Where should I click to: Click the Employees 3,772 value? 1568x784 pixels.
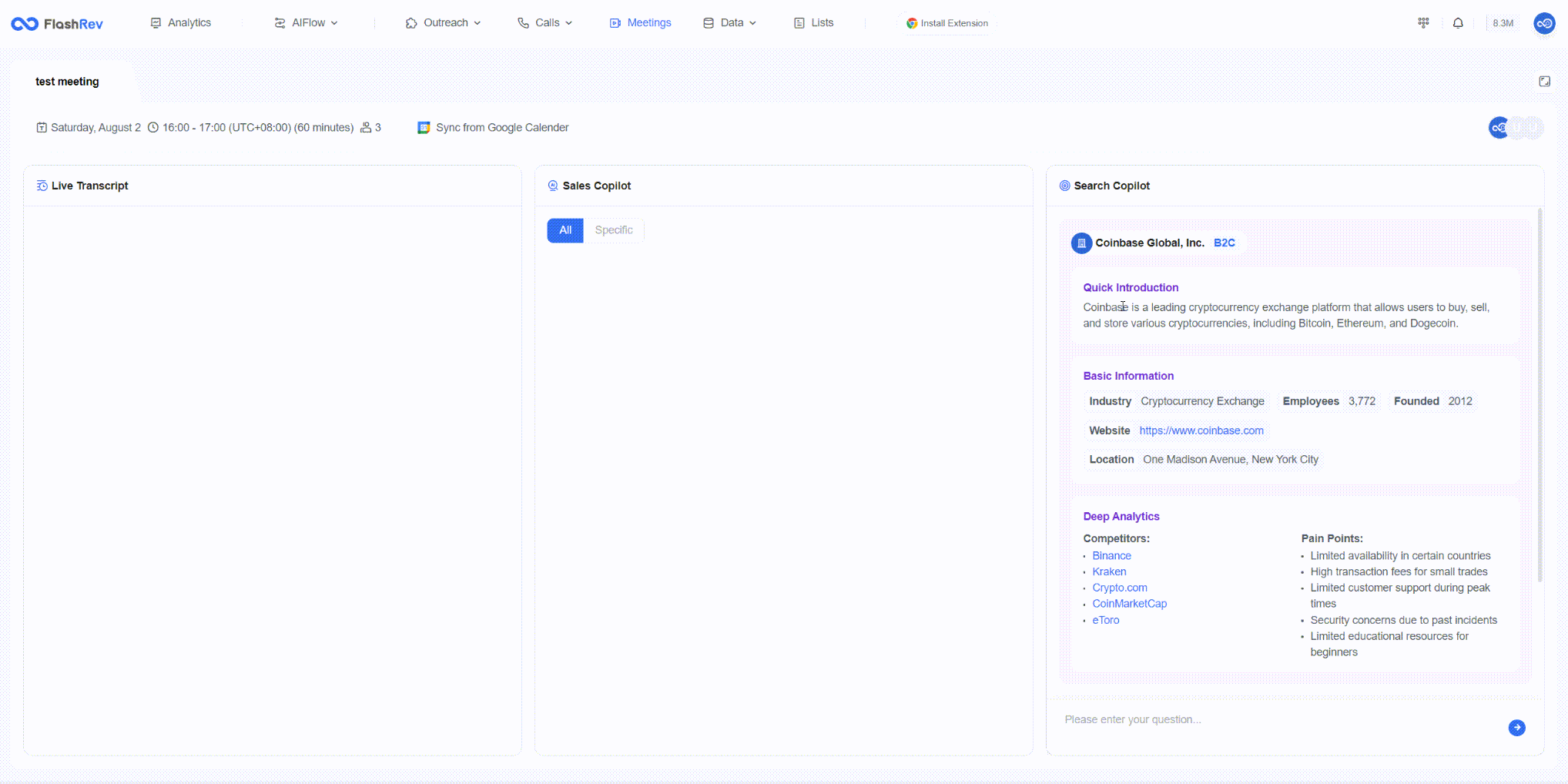pyautogui.click(x=1362, y=401)
